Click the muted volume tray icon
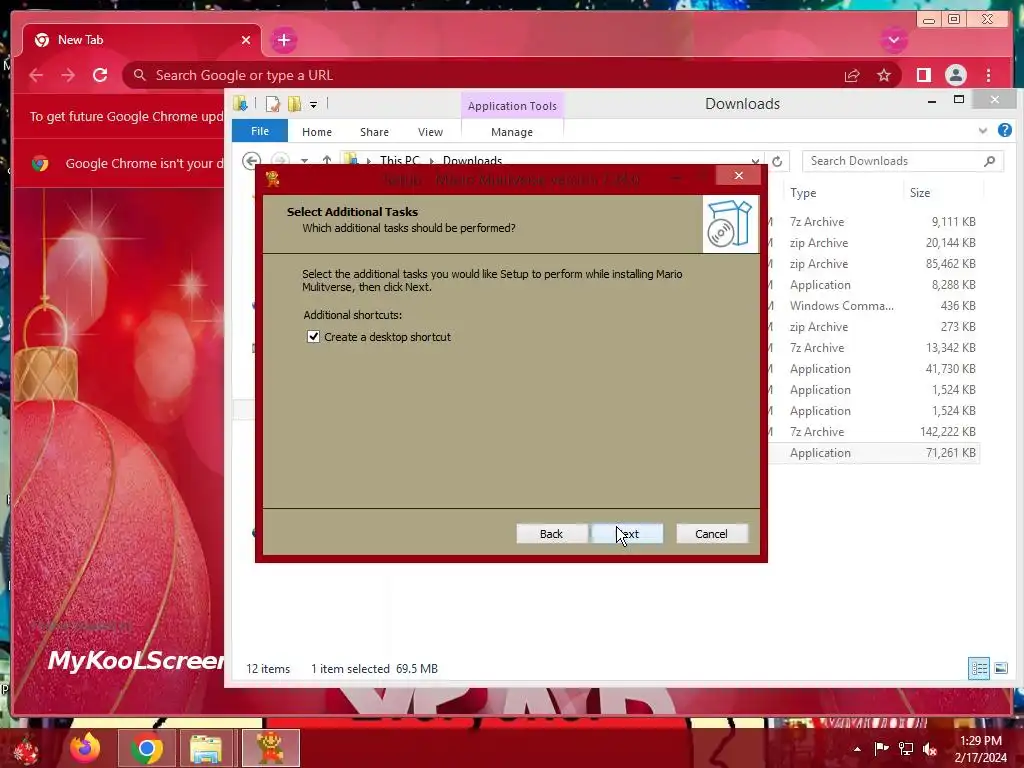Screen dimensions: 1024x768 pyautogui.click(x=929, y=749)
